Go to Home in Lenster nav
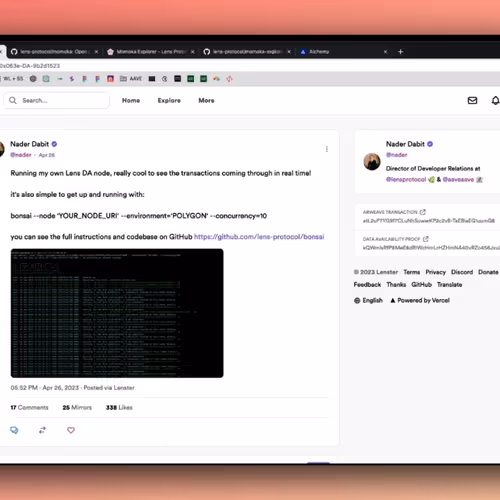The image size is (500, 500). click(131, 100)
